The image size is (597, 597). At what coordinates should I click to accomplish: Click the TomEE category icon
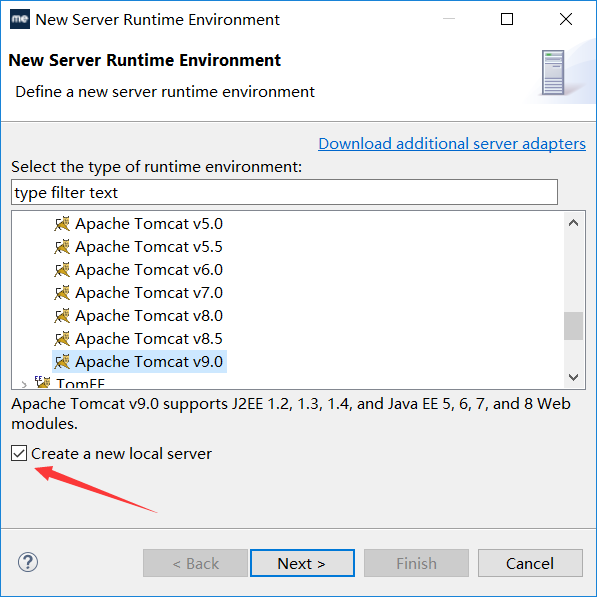pos(43,382)
